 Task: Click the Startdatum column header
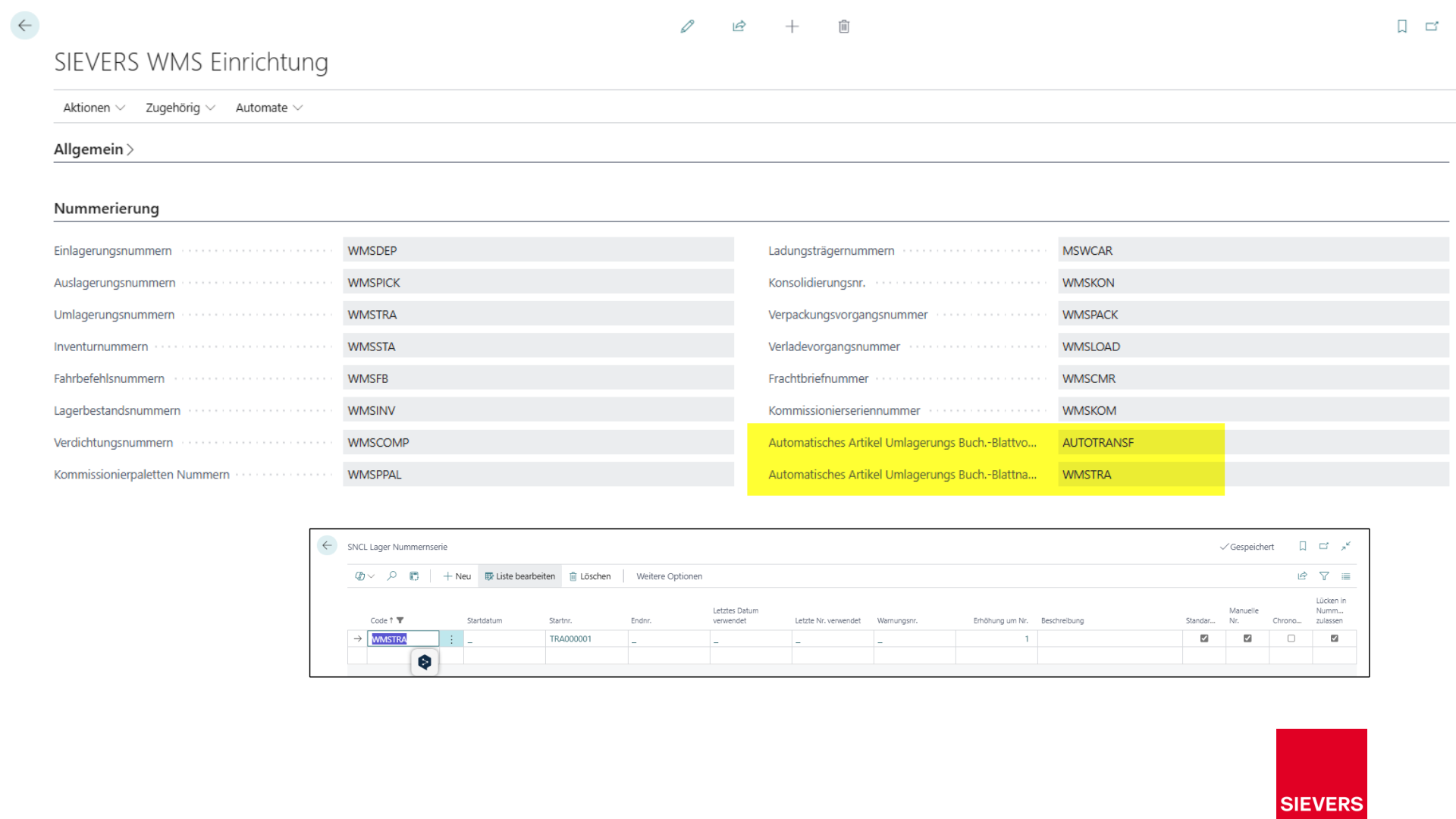coord(485,620)
